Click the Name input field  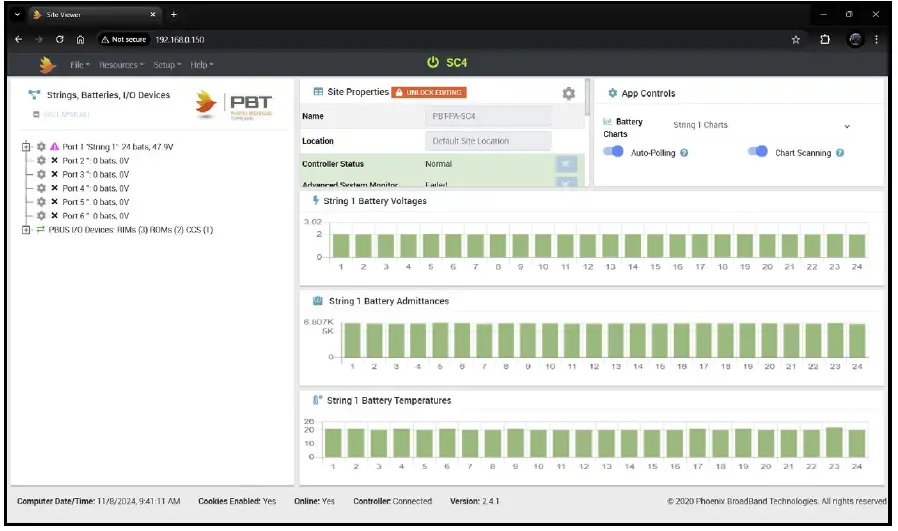click(x=489, y=116)
